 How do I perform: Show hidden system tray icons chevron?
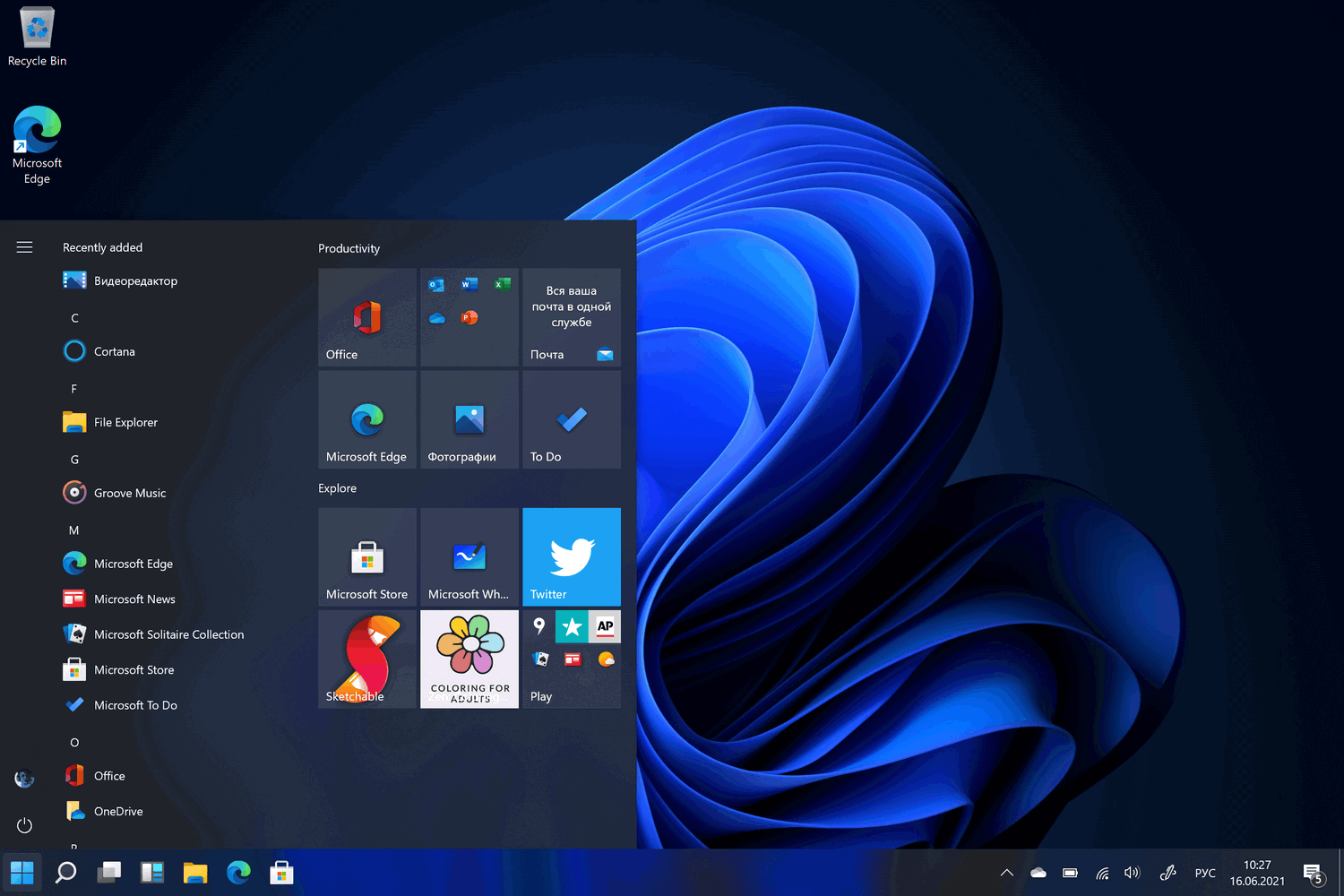[x=1006, y=873]
